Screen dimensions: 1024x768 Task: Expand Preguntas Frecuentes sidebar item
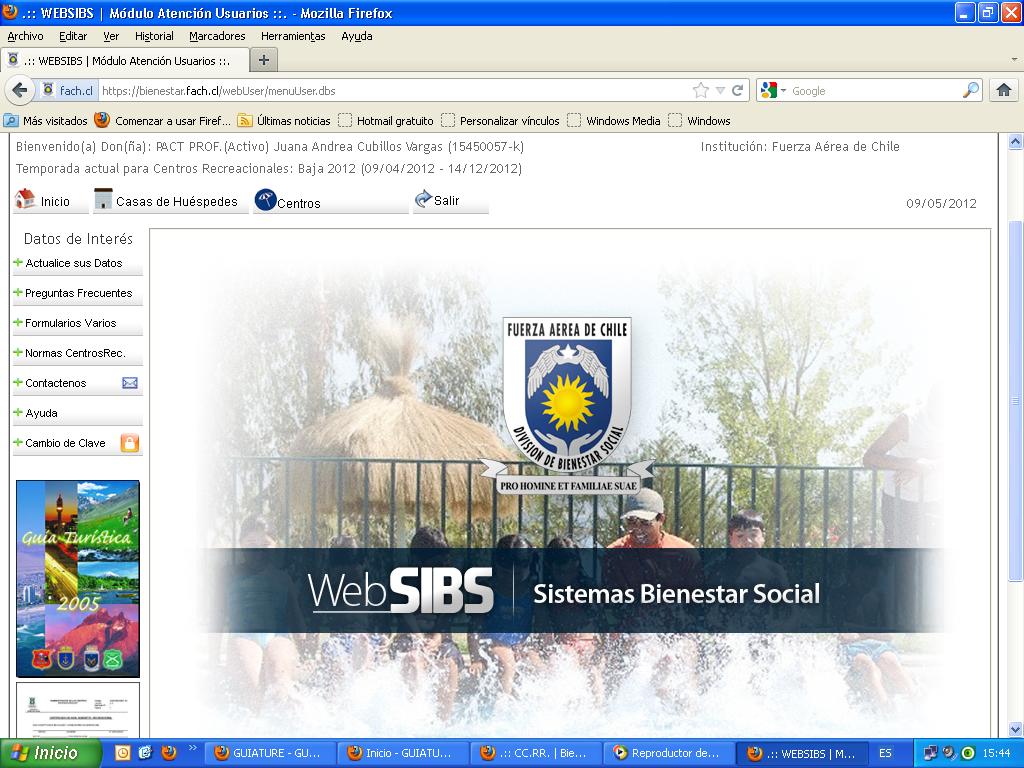(x=18, y=293)
